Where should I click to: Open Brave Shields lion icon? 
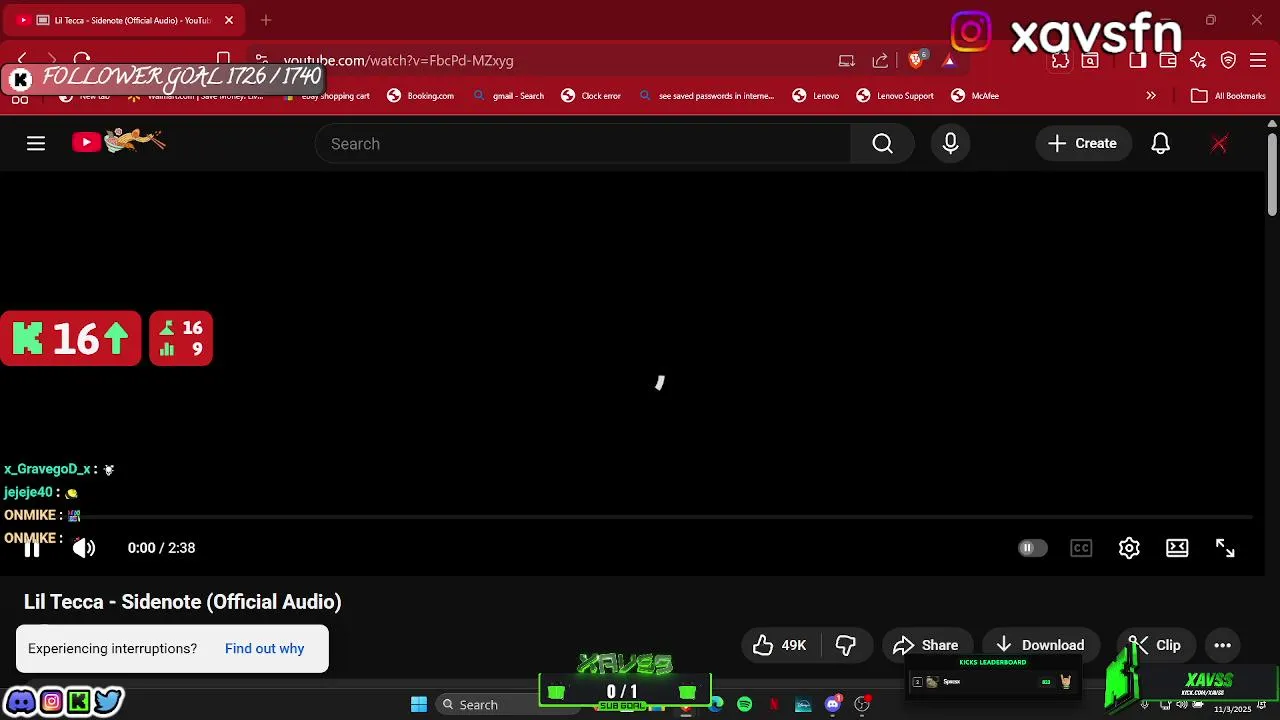coord(915,61)
